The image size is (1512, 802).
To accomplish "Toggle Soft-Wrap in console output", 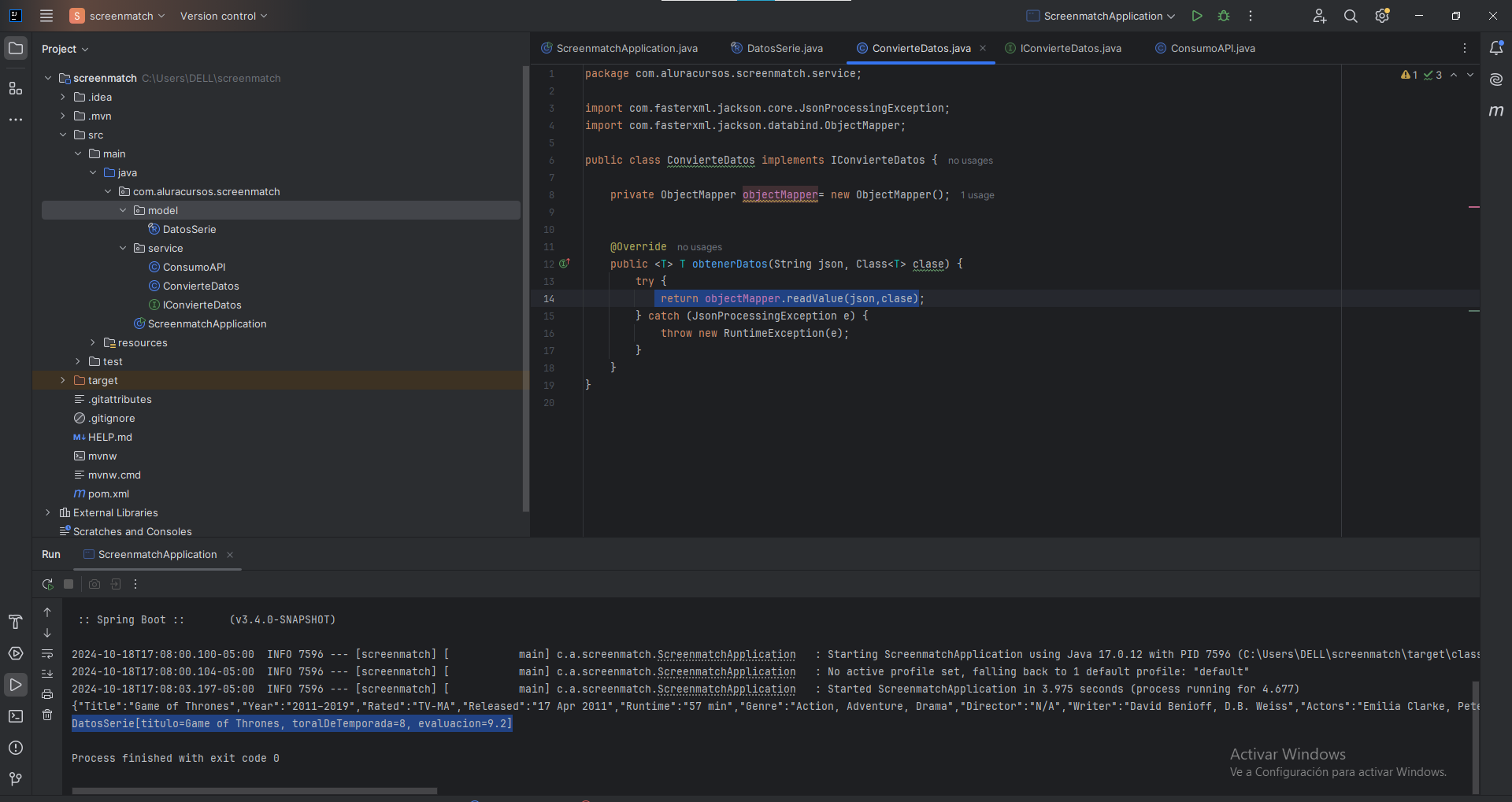I will [x=47, y=653].
